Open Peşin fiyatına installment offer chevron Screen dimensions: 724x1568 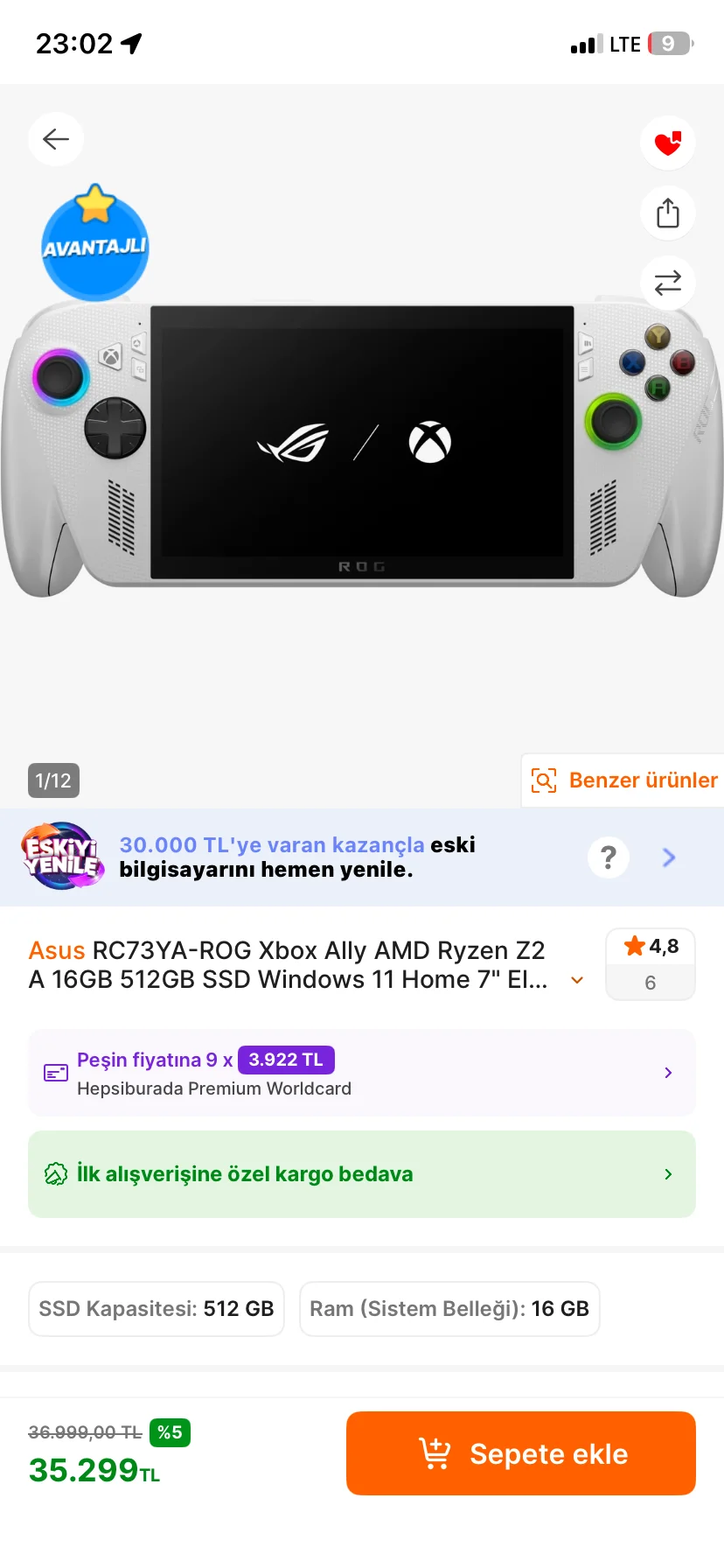(x=668, y=1073)
